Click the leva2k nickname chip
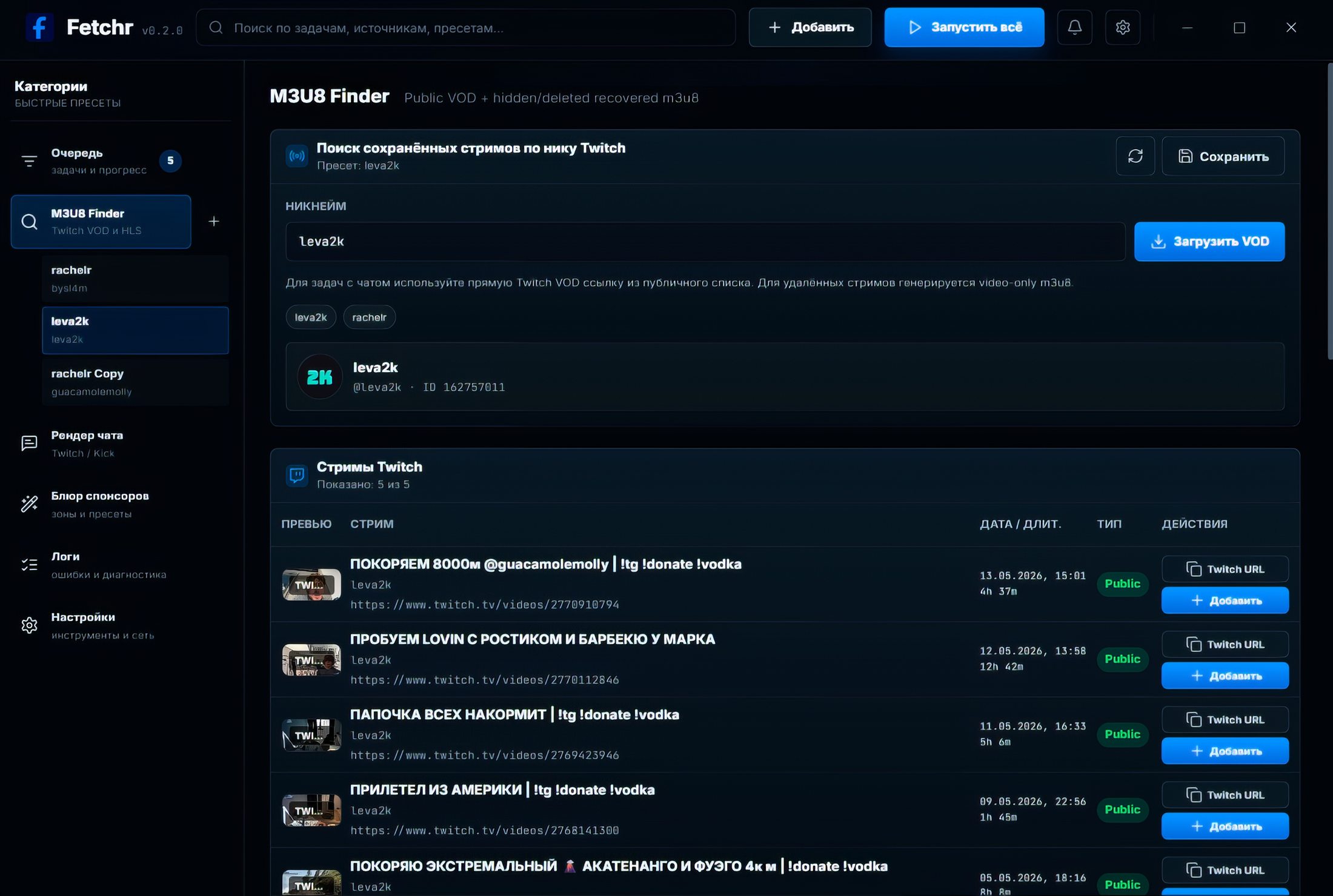 coord(311,317)
